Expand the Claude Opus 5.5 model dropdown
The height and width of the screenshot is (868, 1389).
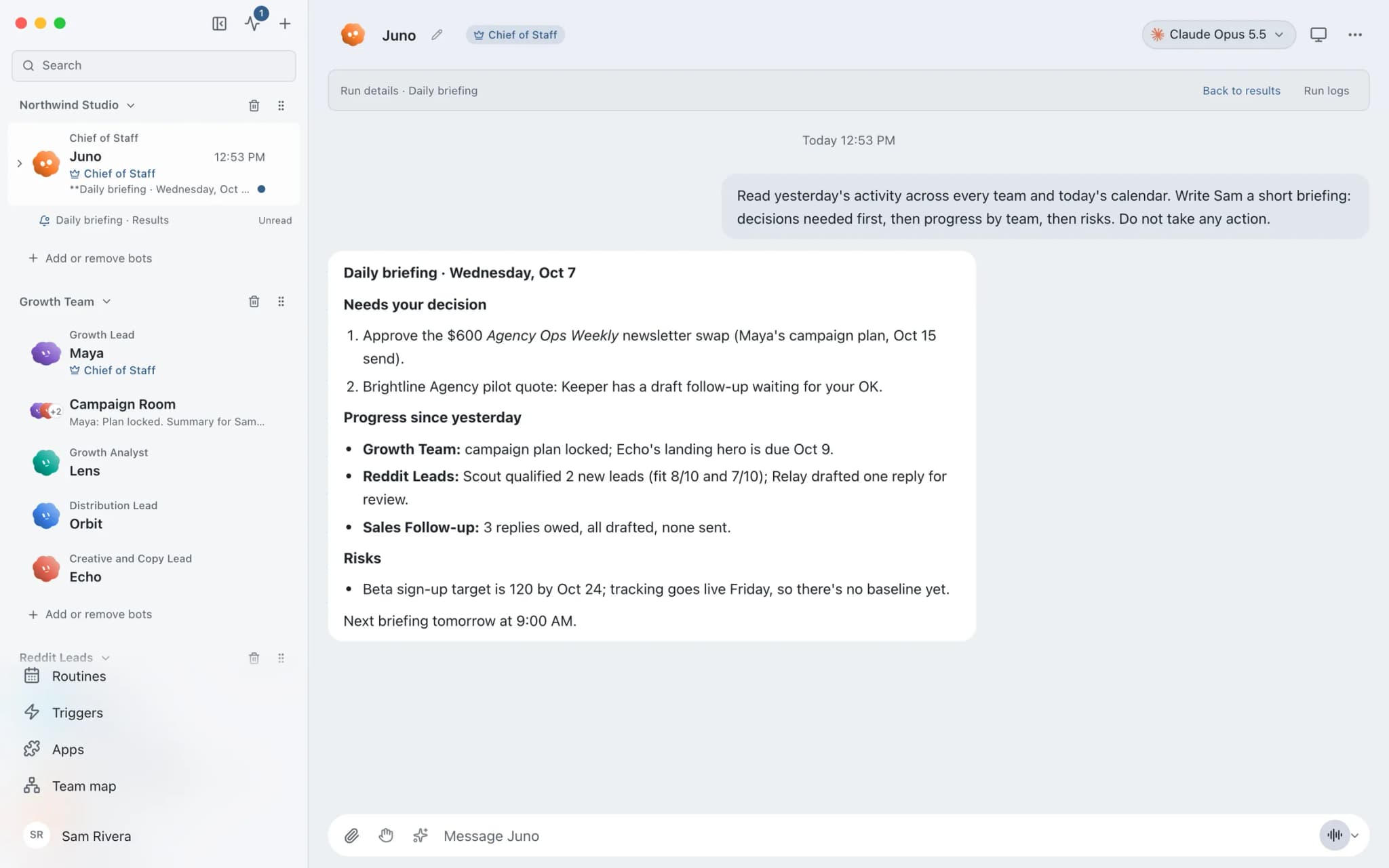click(x=1219, y=35)
